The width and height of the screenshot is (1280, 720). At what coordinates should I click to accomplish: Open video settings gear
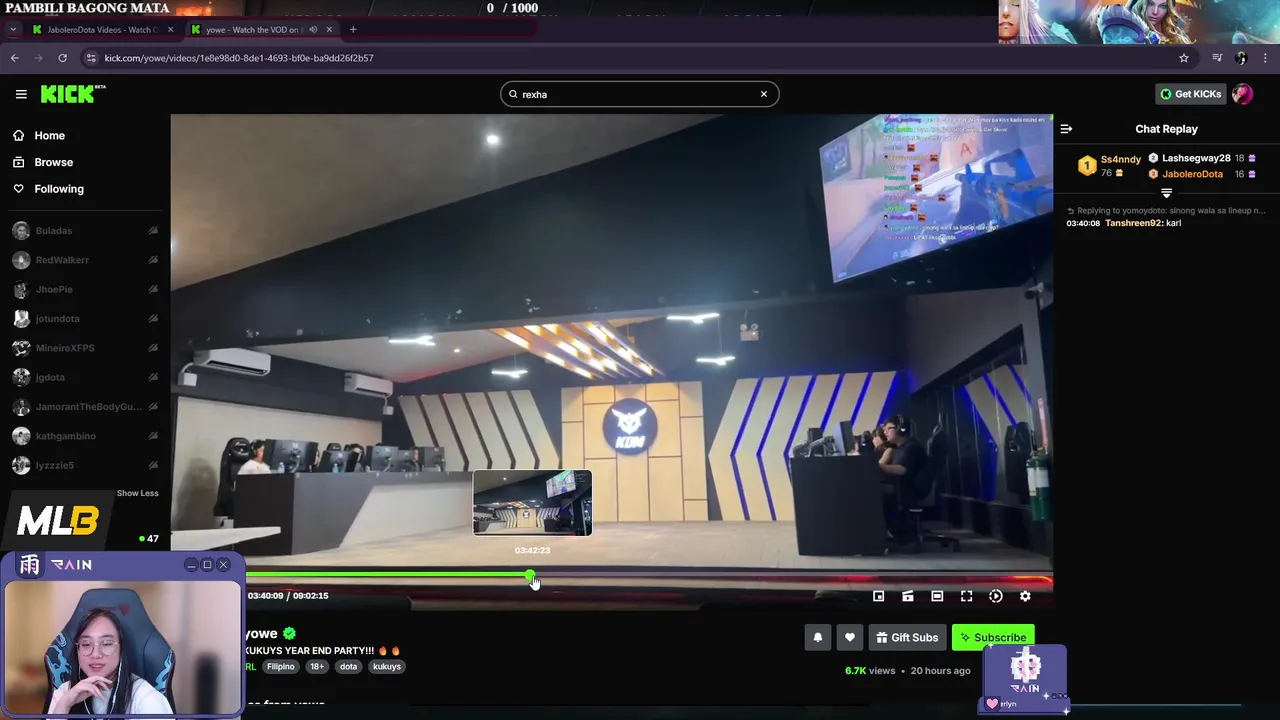click(1025, 596)
